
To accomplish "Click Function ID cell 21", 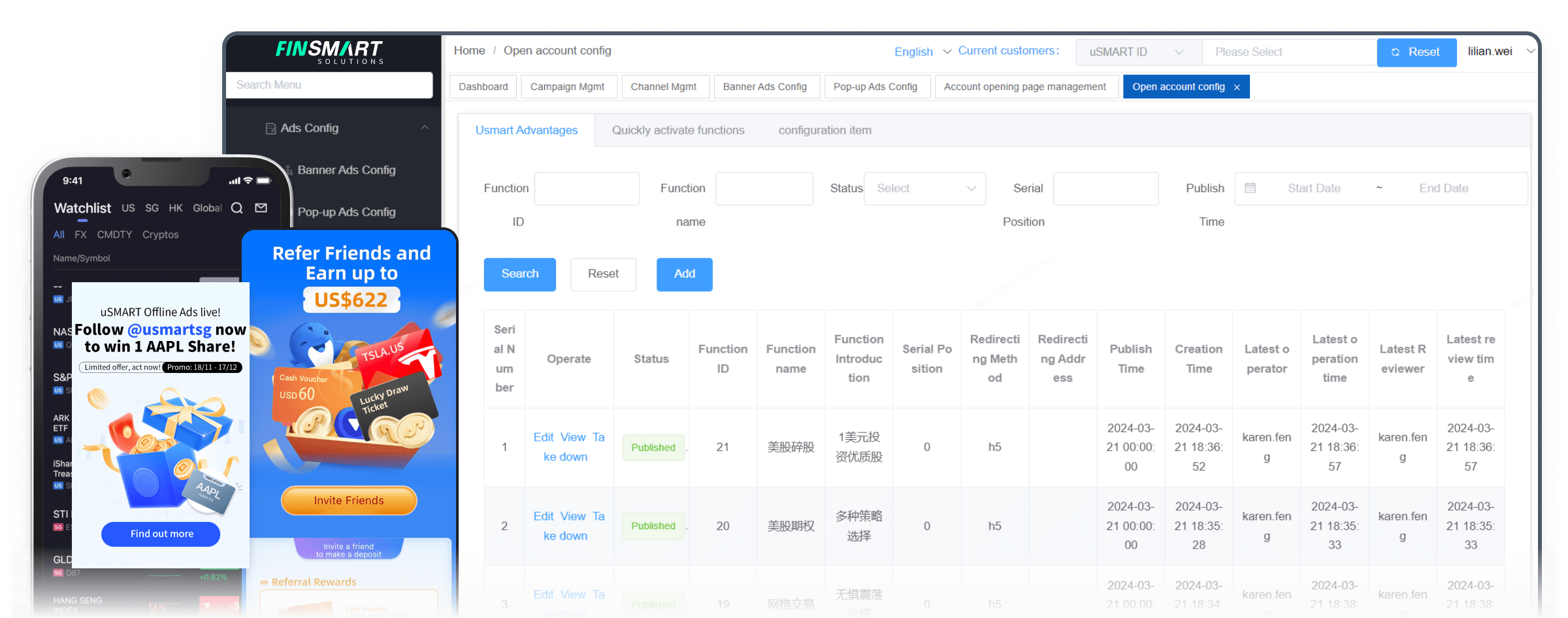I will point(723,447).
